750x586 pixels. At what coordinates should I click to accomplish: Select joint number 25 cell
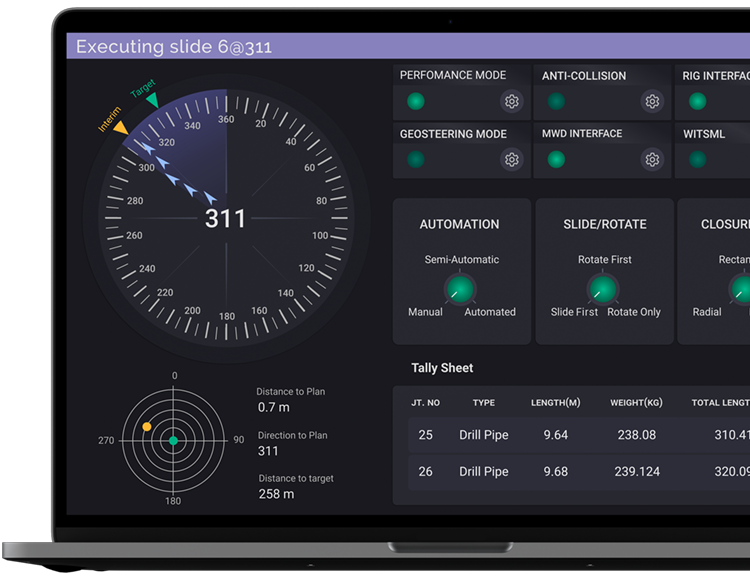(x=425, y=435)
